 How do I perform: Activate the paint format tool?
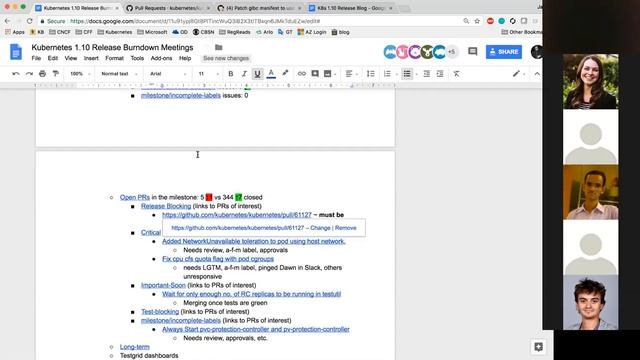click(x=56, y=74)
